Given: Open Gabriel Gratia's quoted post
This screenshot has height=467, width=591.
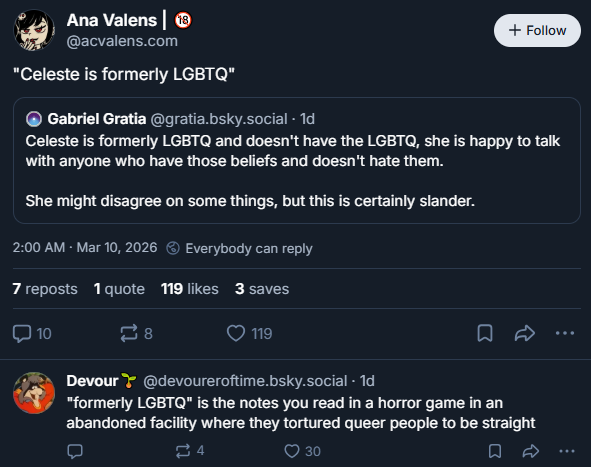Looking at the screenshot, I should coord(297,161).
